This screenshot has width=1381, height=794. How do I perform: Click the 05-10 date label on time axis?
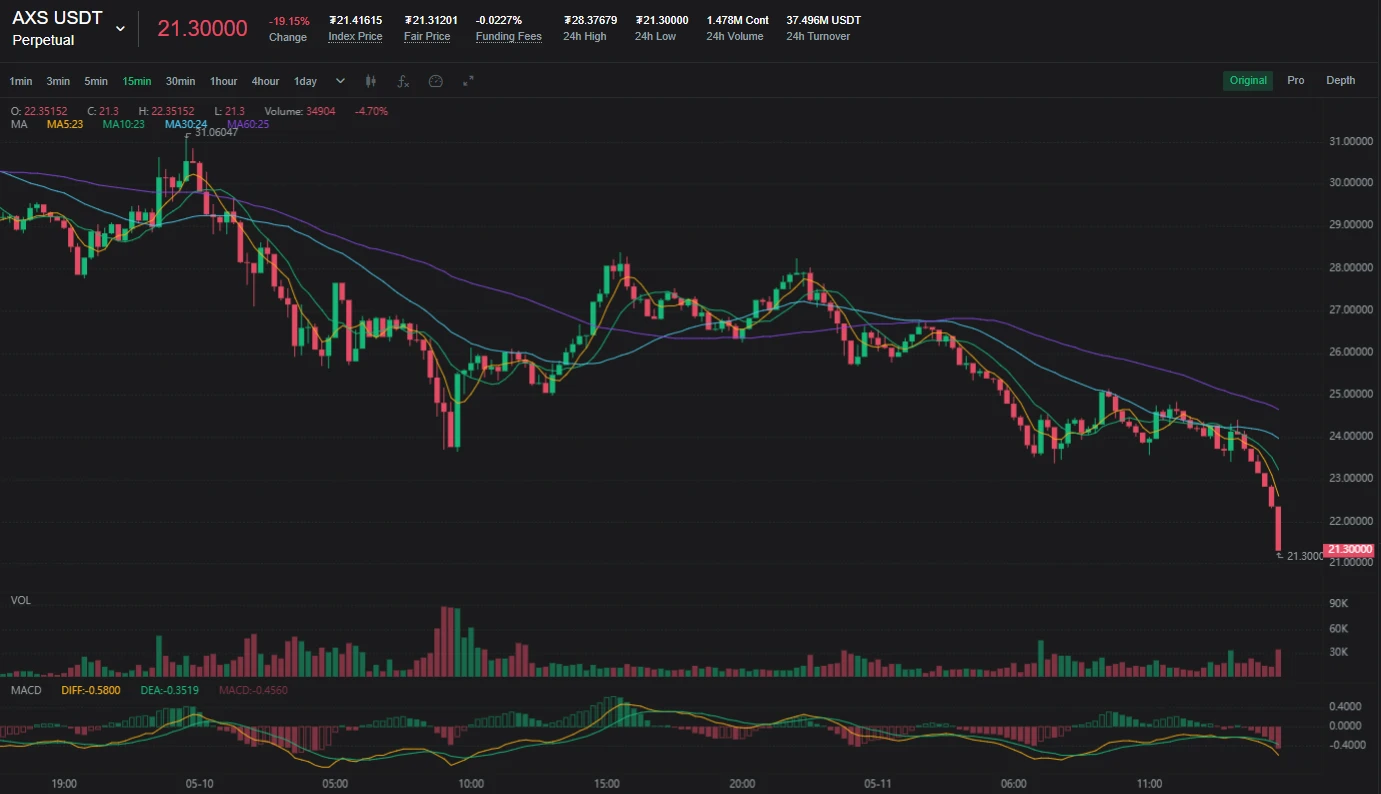pos(200,784)
